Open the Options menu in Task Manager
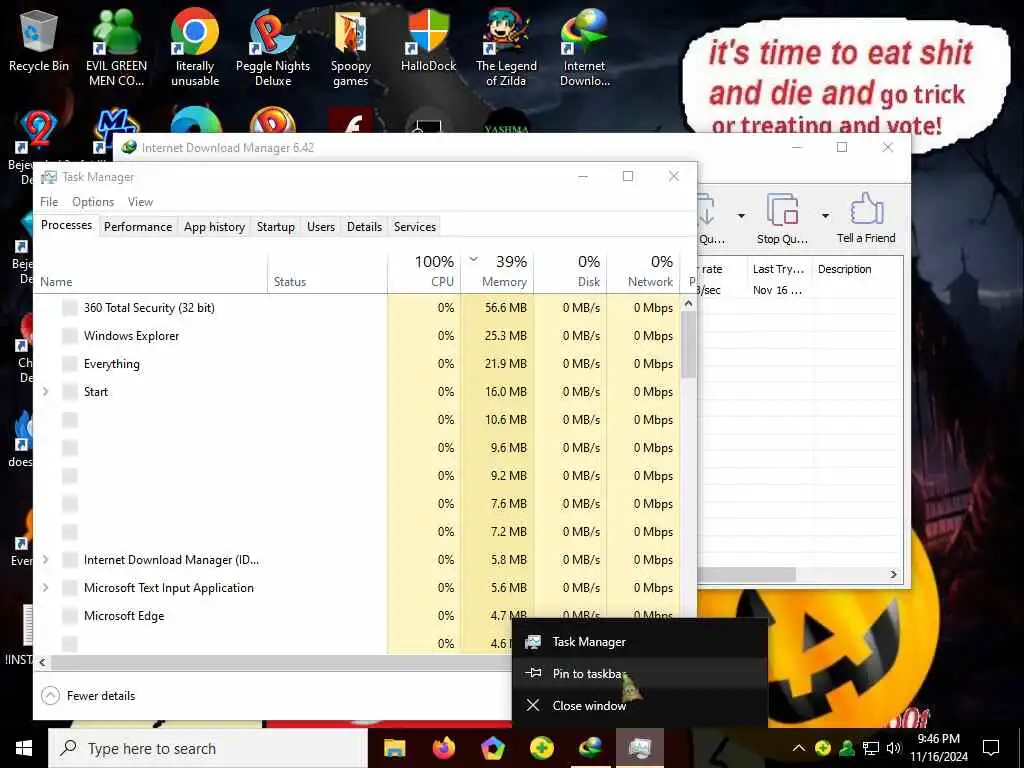The width and height of the screenshot is (1024, 768). click(93, 202)
